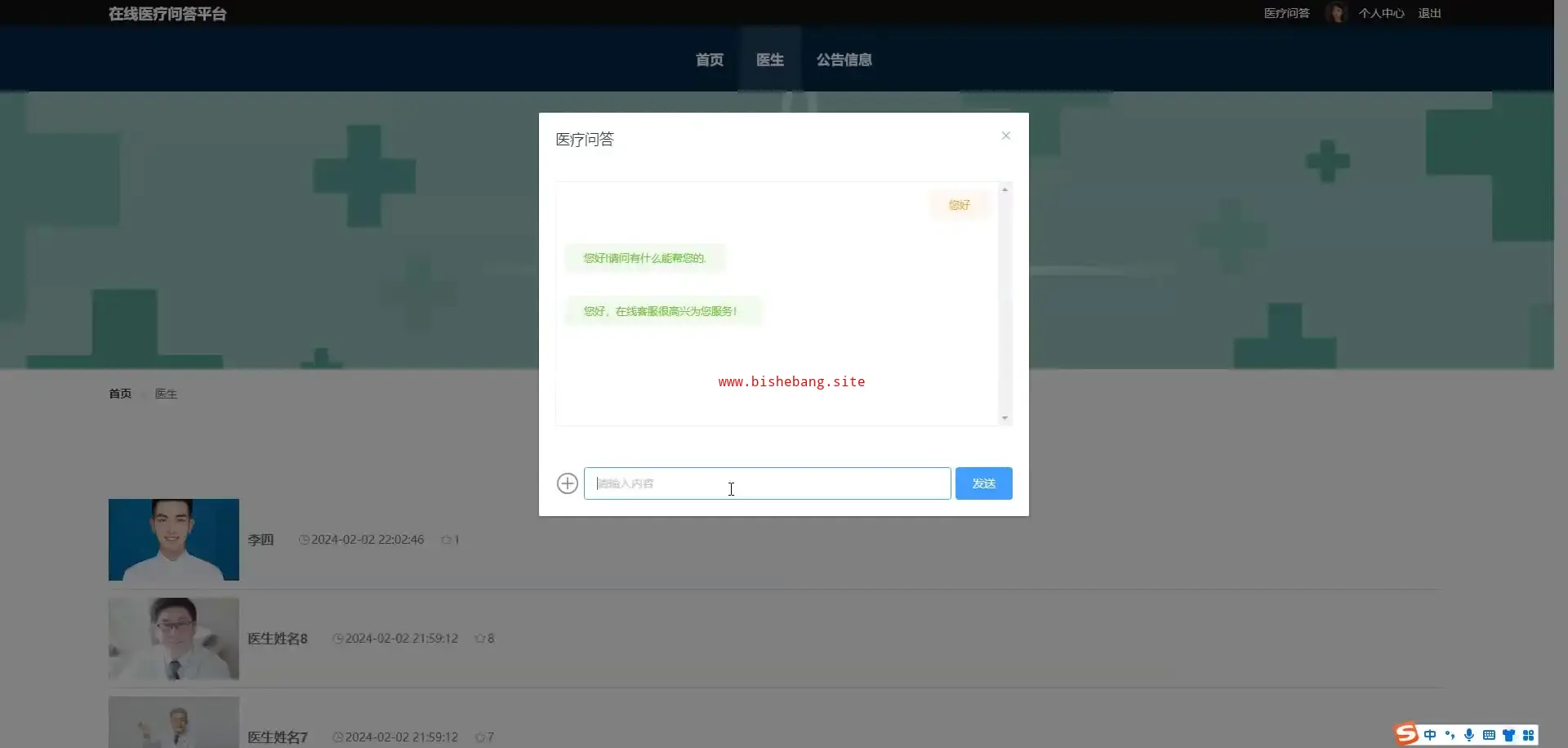Viewport: 1568px width, 748px height.
Task: Click the user avatar in top bar
Action: pyautogui.click(x=1336, y=13)
